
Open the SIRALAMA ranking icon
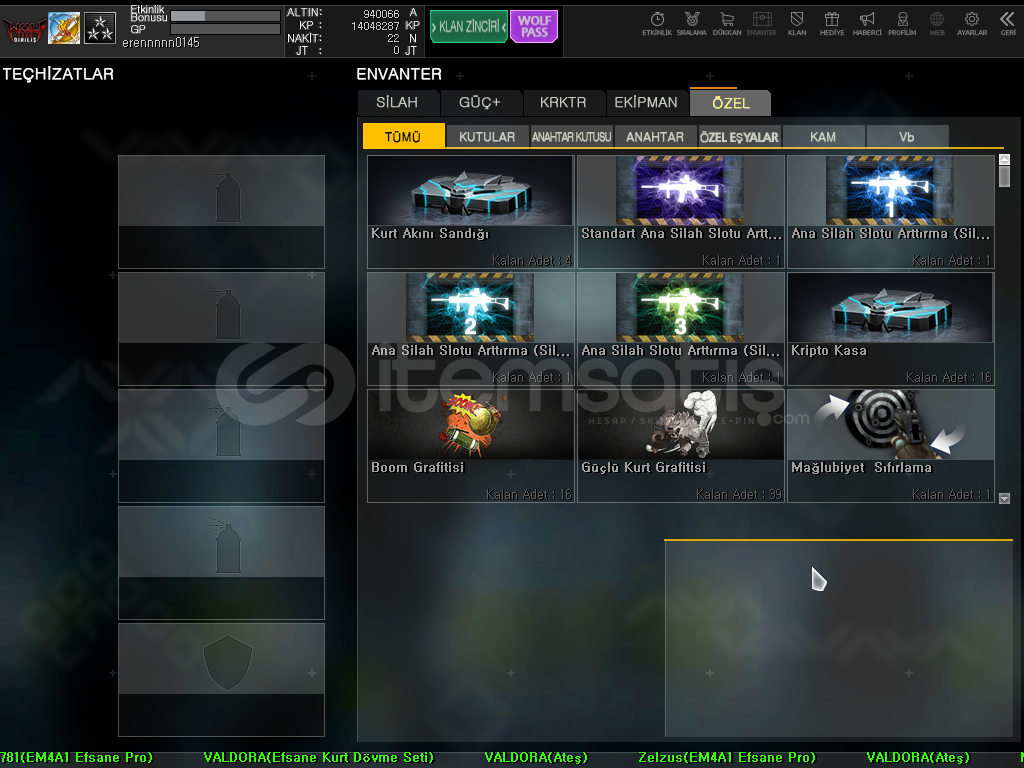pos(692,24)
